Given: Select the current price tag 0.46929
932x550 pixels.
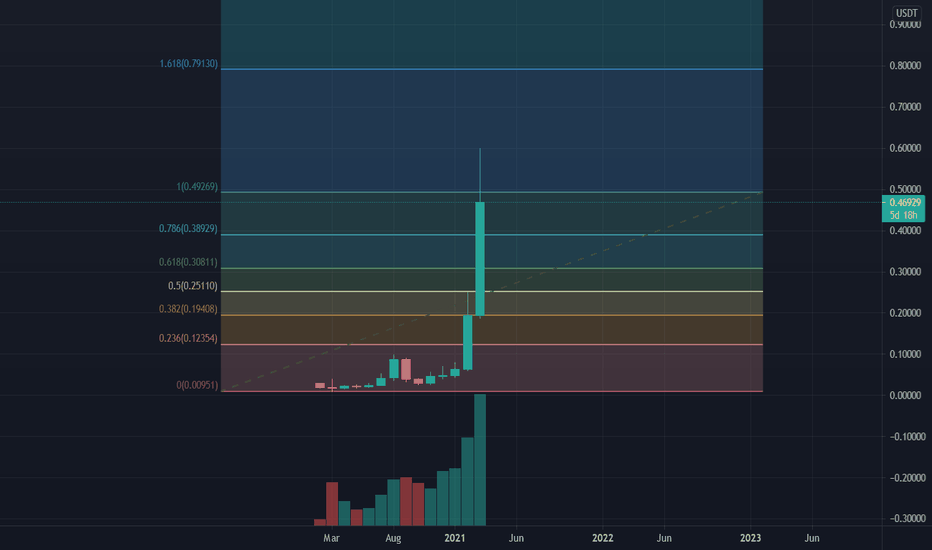Looking at the screenshot, I should pos(905,203).
